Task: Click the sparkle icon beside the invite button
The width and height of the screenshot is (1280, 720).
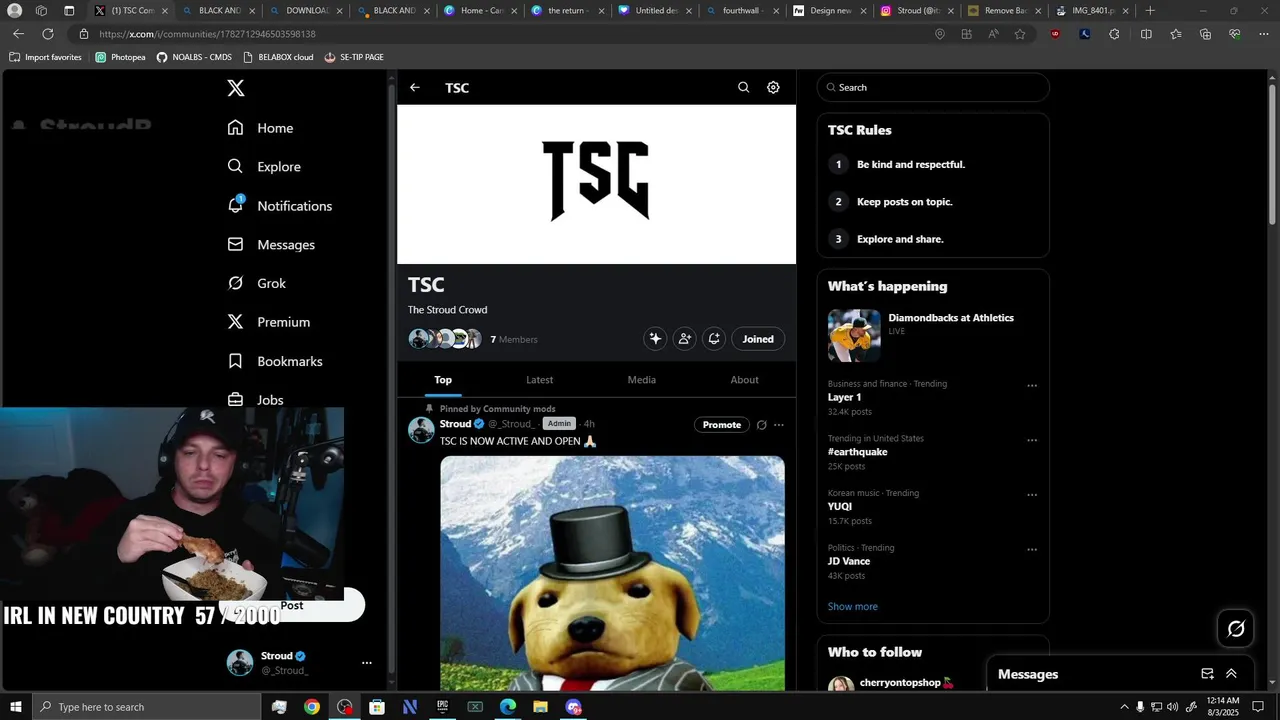Action: coord(655,339)
